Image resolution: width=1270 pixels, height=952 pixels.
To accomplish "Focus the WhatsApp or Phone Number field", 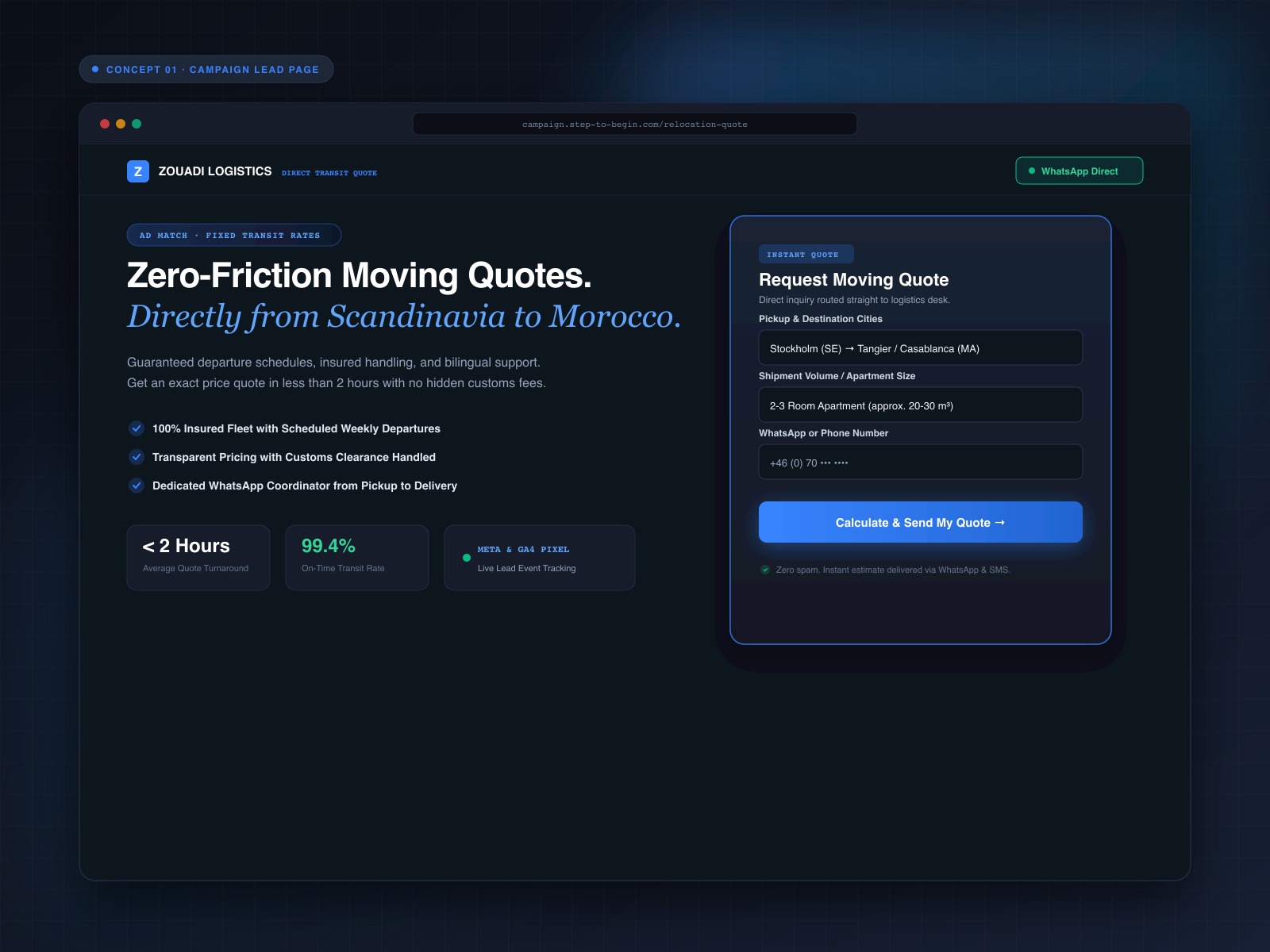I will [921, 462].
